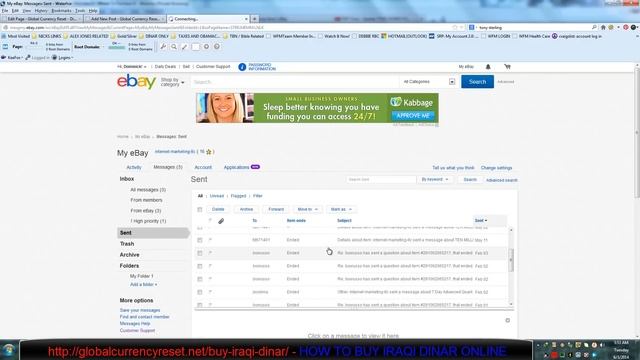
Task: Click the Delete button
Action: click(x=218, y=209)
